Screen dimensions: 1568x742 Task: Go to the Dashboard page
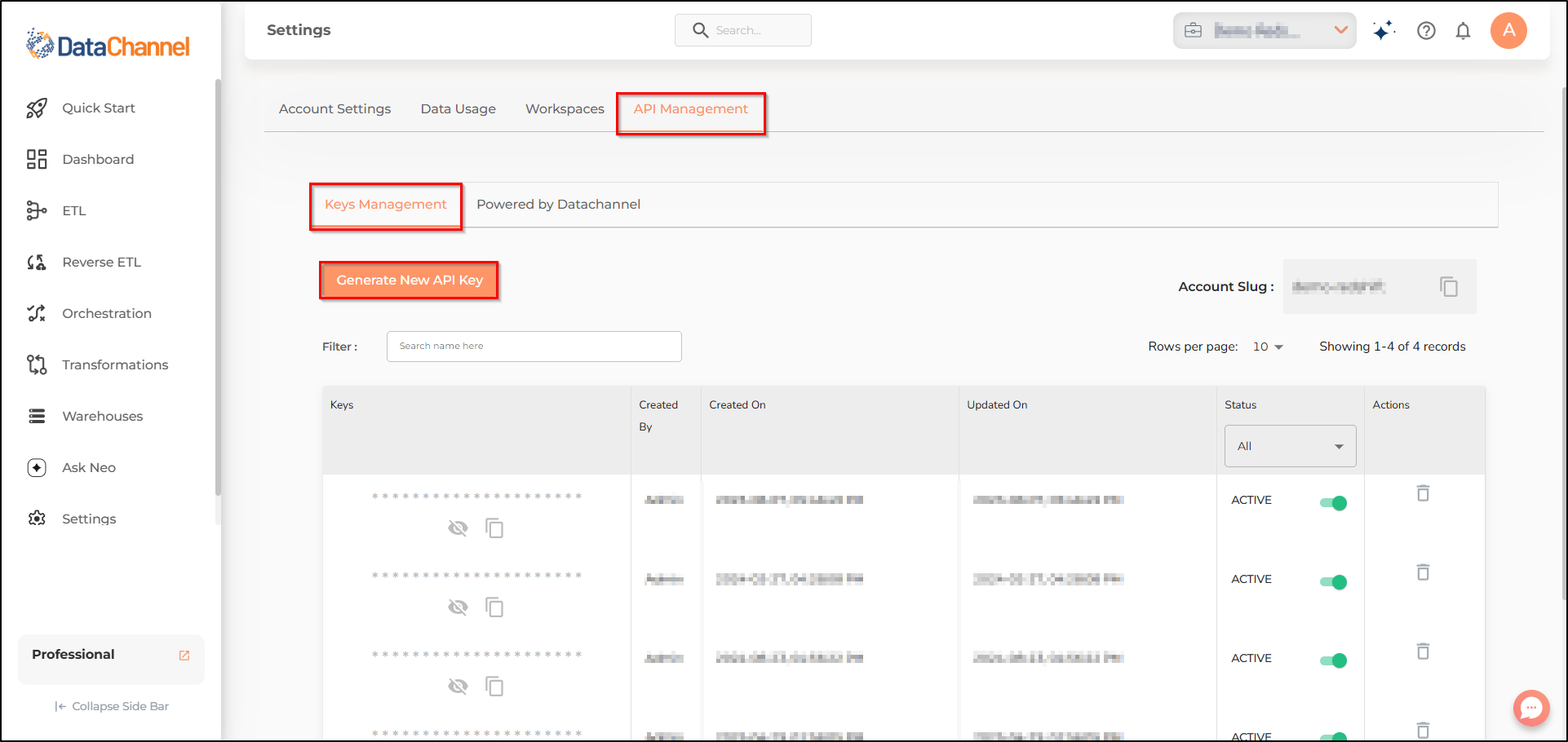80,159
